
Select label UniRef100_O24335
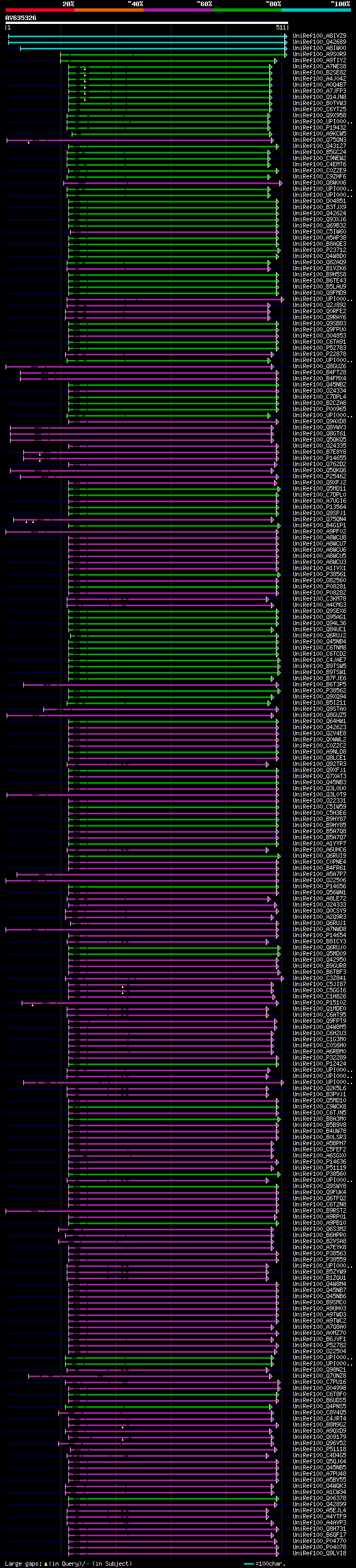[319, 446]
